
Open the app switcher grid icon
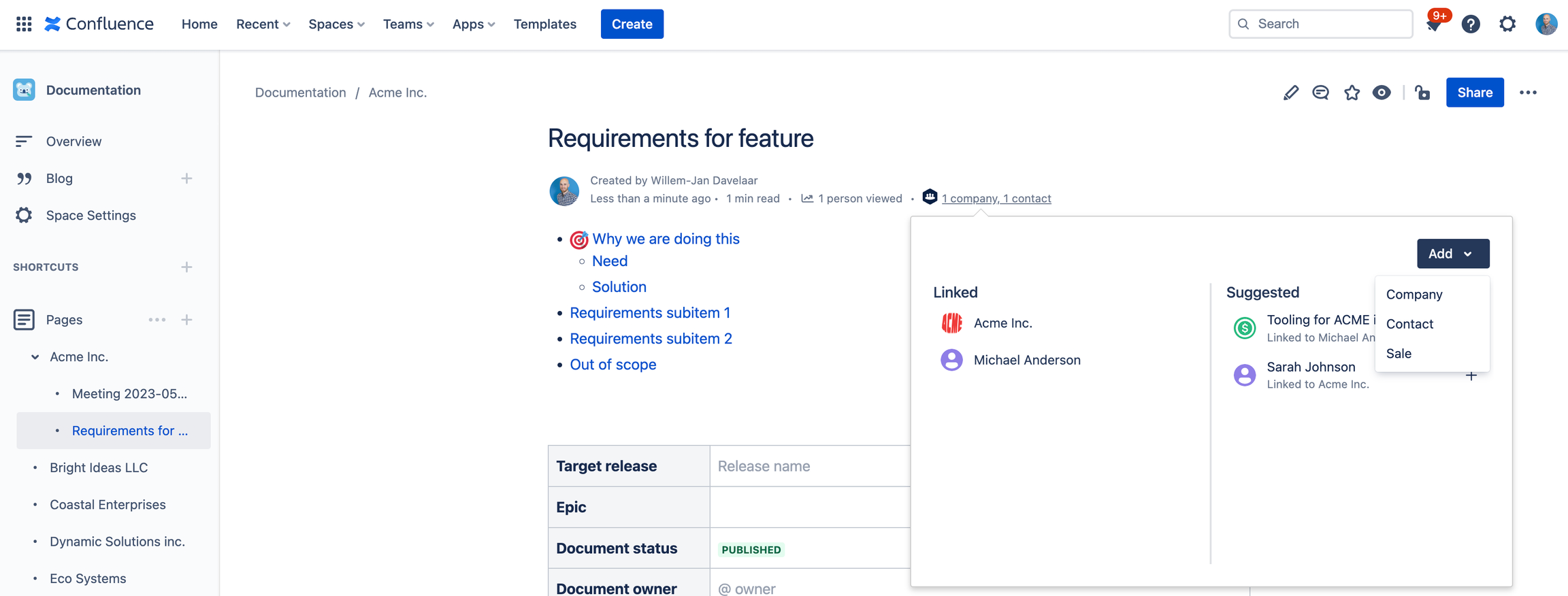click(24, 24)
